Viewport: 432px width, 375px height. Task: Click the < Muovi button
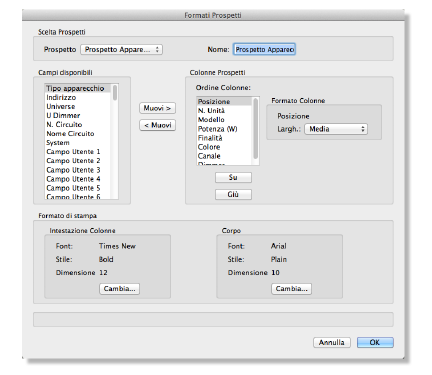coord(157,125)
